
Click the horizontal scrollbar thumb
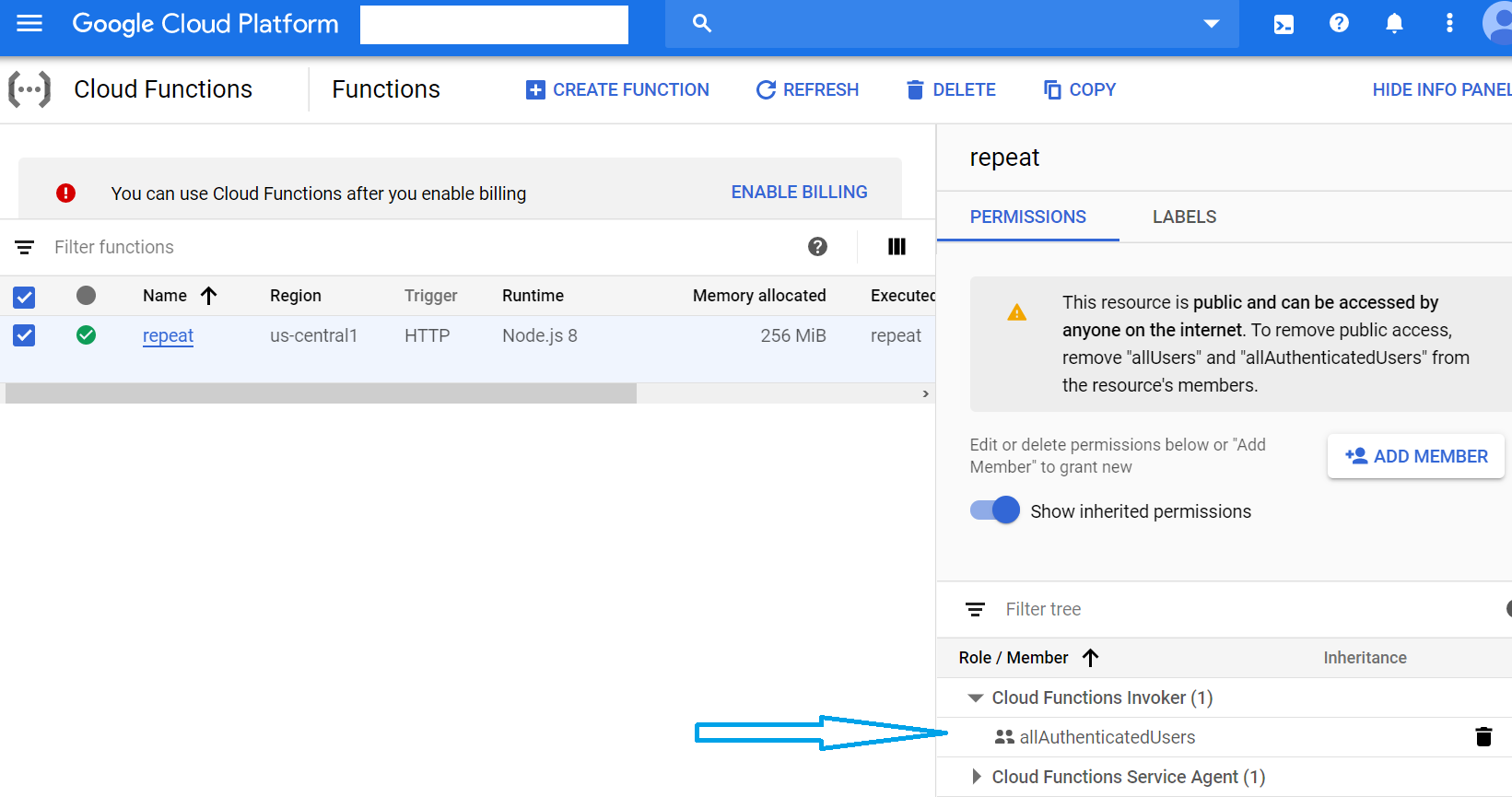point(321,393)
